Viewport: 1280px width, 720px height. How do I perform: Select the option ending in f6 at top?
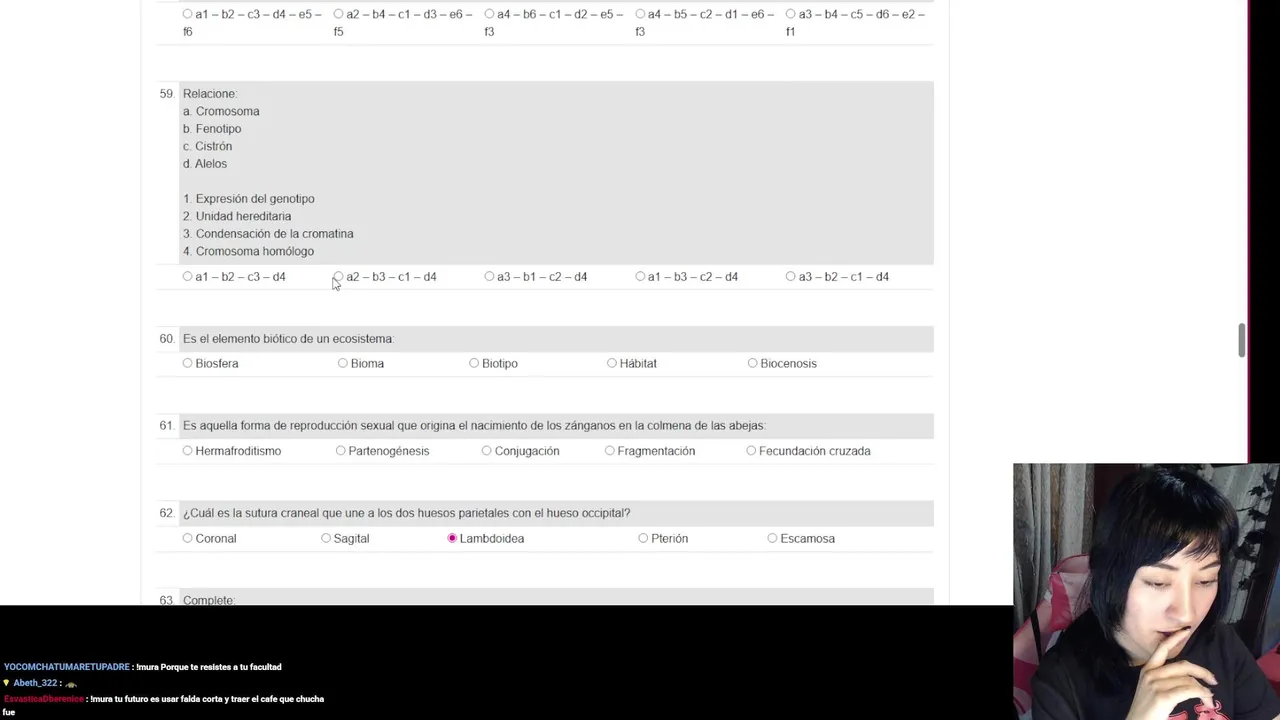point(187,14)
